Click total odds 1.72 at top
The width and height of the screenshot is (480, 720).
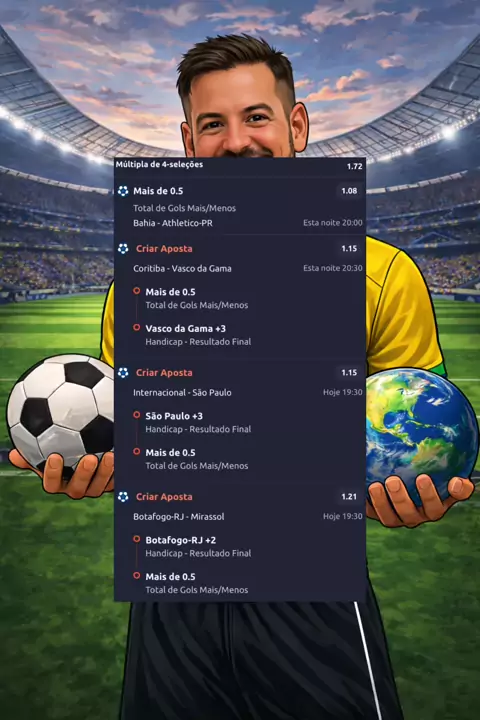[x=355, y=166]
